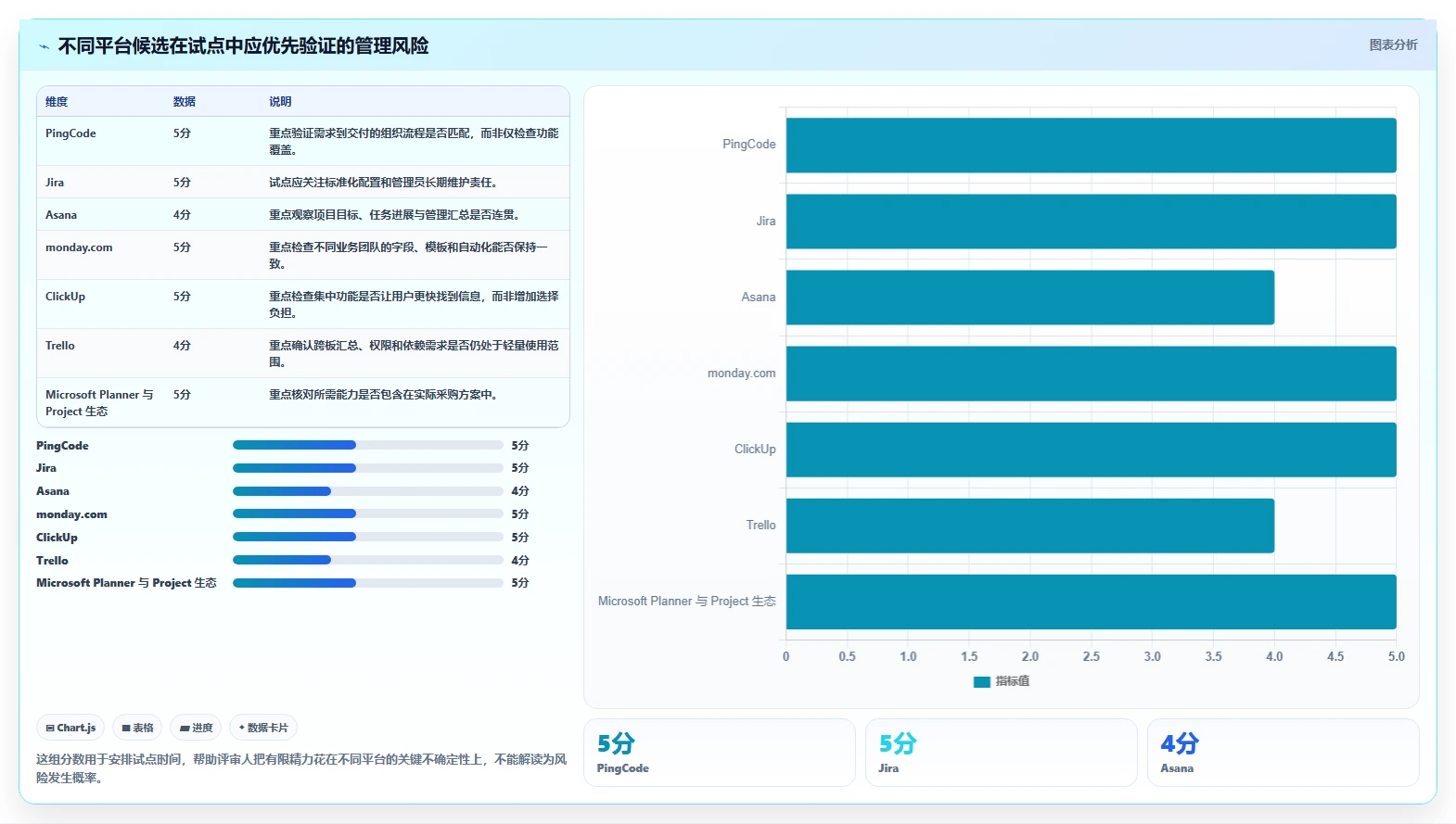Click the 数据 column header

click(x=184, y=102)
